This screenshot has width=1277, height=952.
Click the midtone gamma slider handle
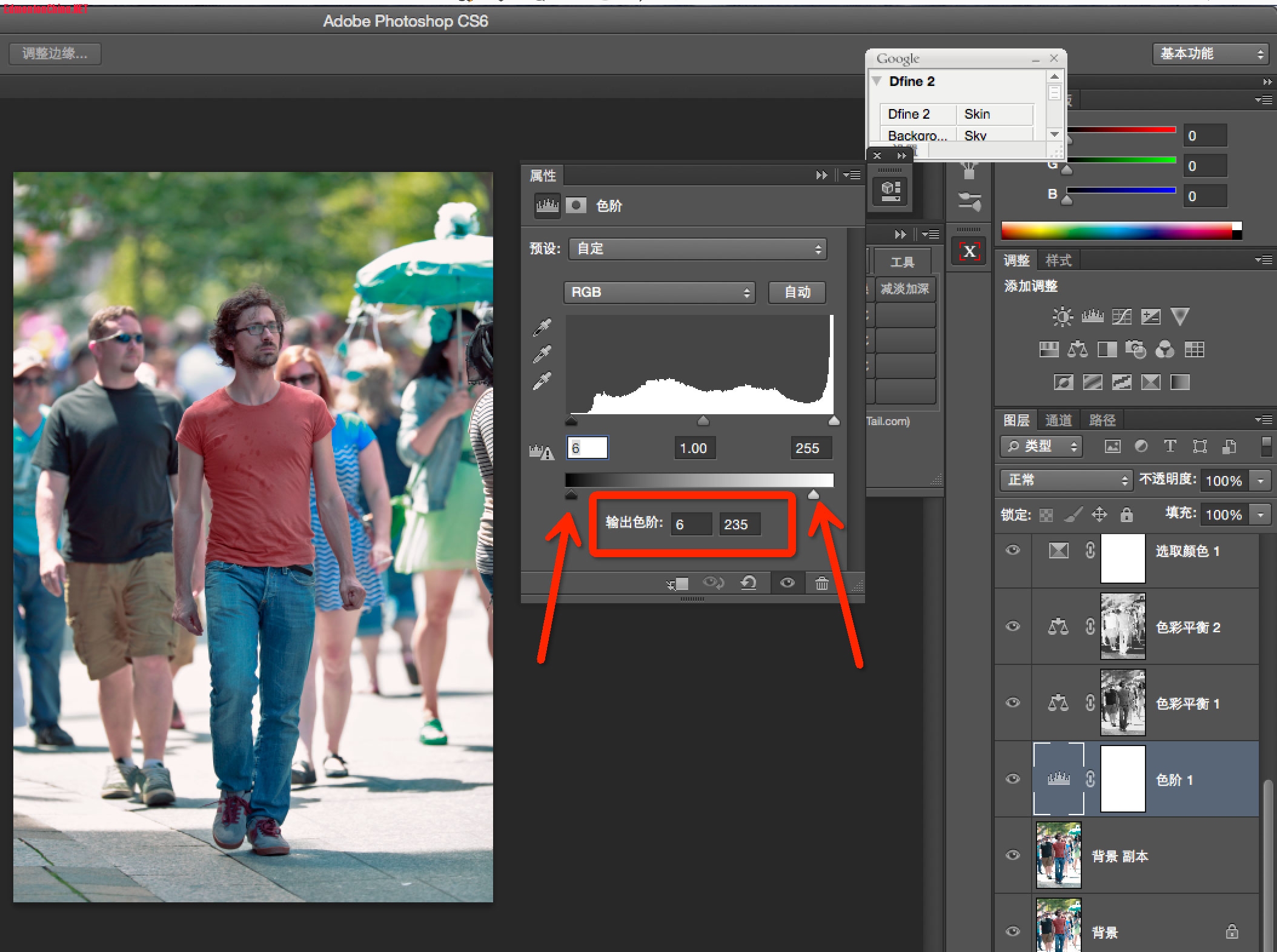pos(703,421)
